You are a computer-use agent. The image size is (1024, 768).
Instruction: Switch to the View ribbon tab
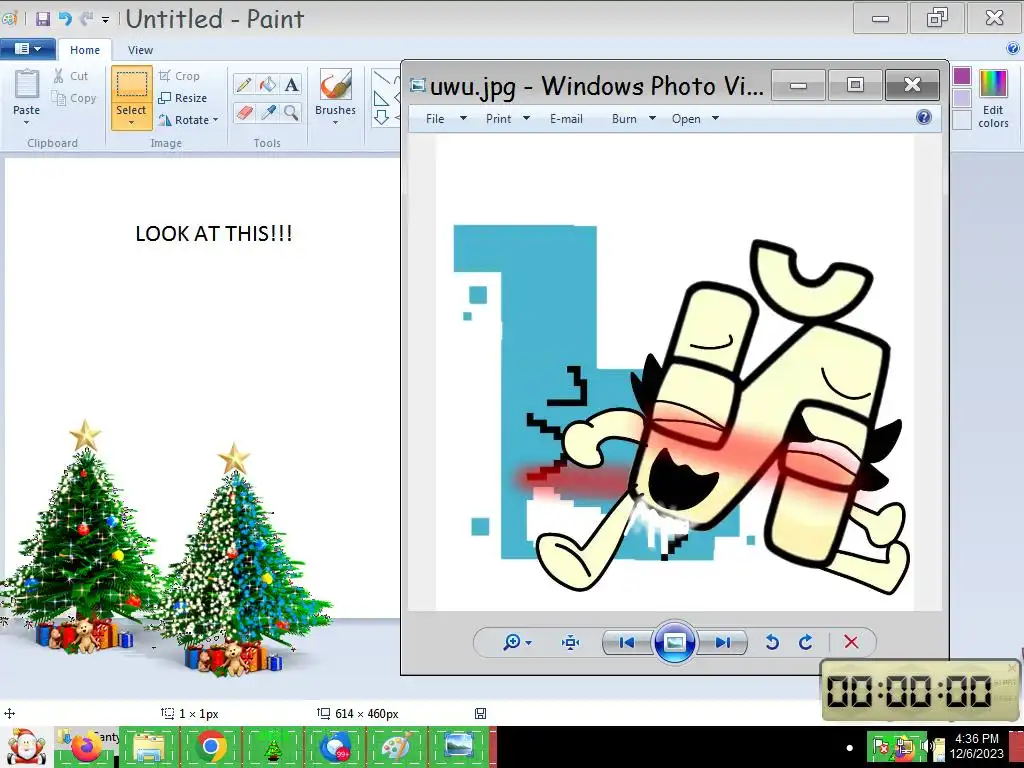[140, 50]
